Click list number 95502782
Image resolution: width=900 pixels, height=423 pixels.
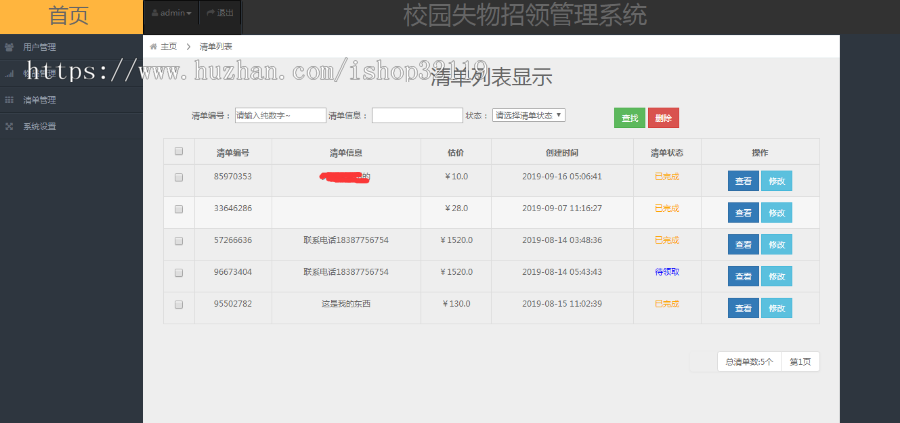click(232, 304)
